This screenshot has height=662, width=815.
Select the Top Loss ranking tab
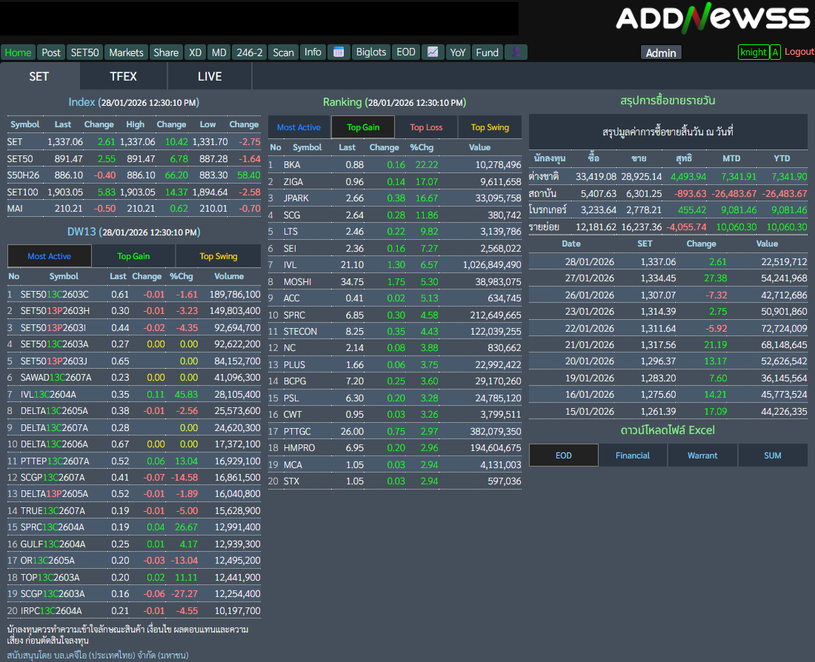(x=426, y=127)
